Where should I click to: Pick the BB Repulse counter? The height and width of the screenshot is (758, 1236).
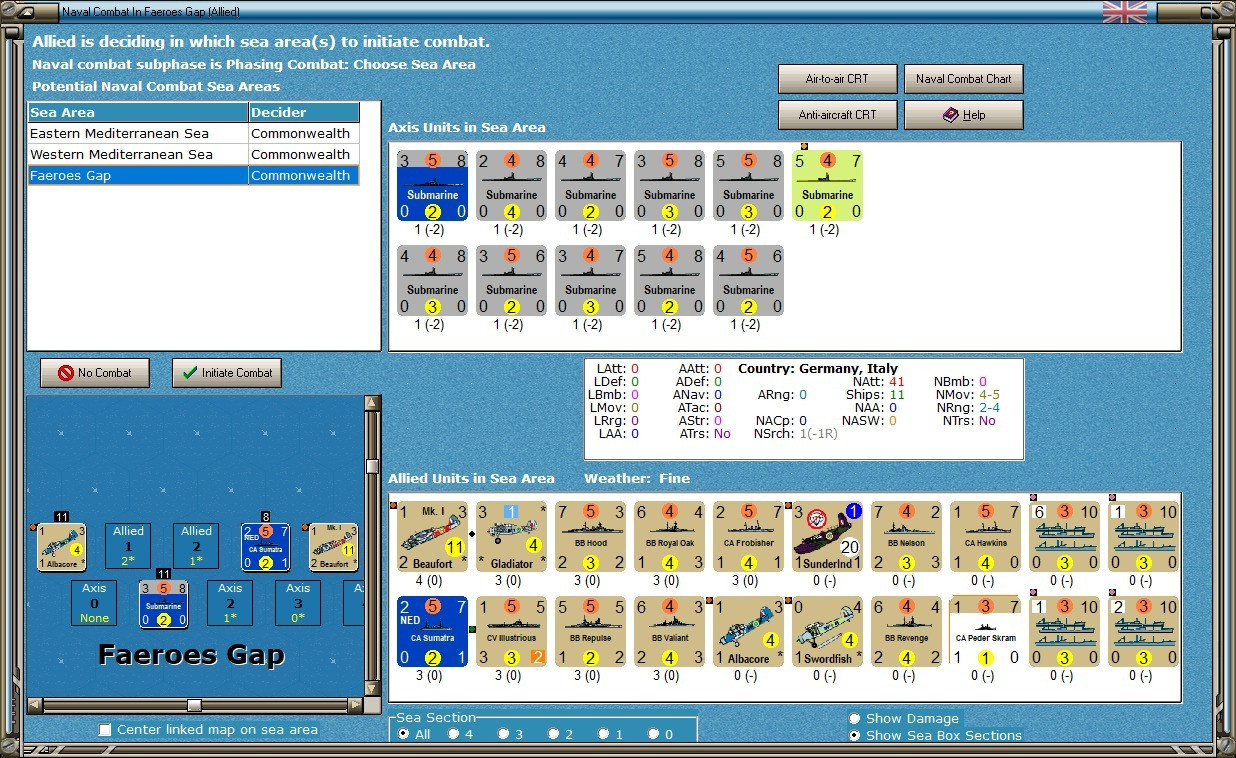coord(590,631)
